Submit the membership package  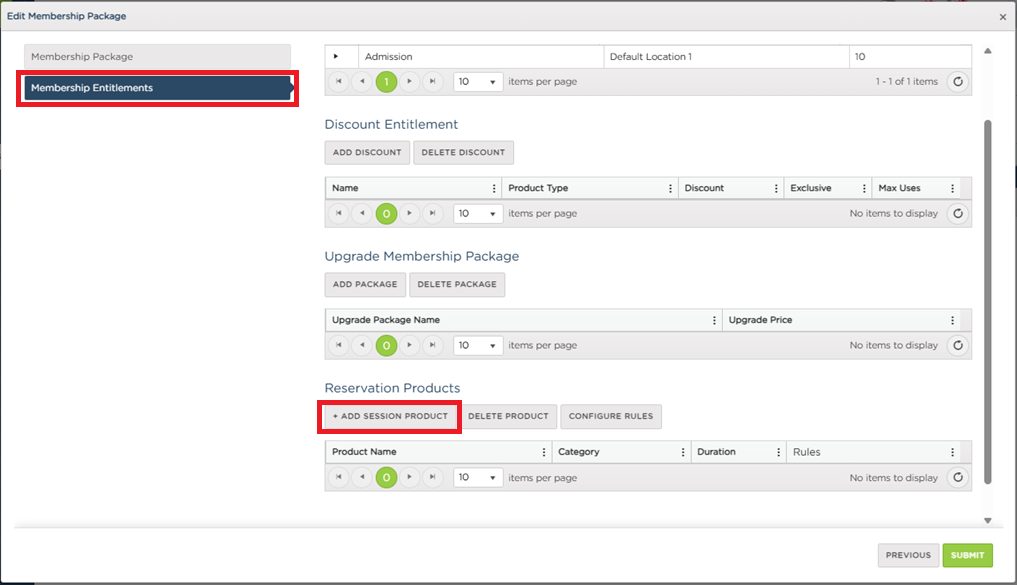[968, 555]
